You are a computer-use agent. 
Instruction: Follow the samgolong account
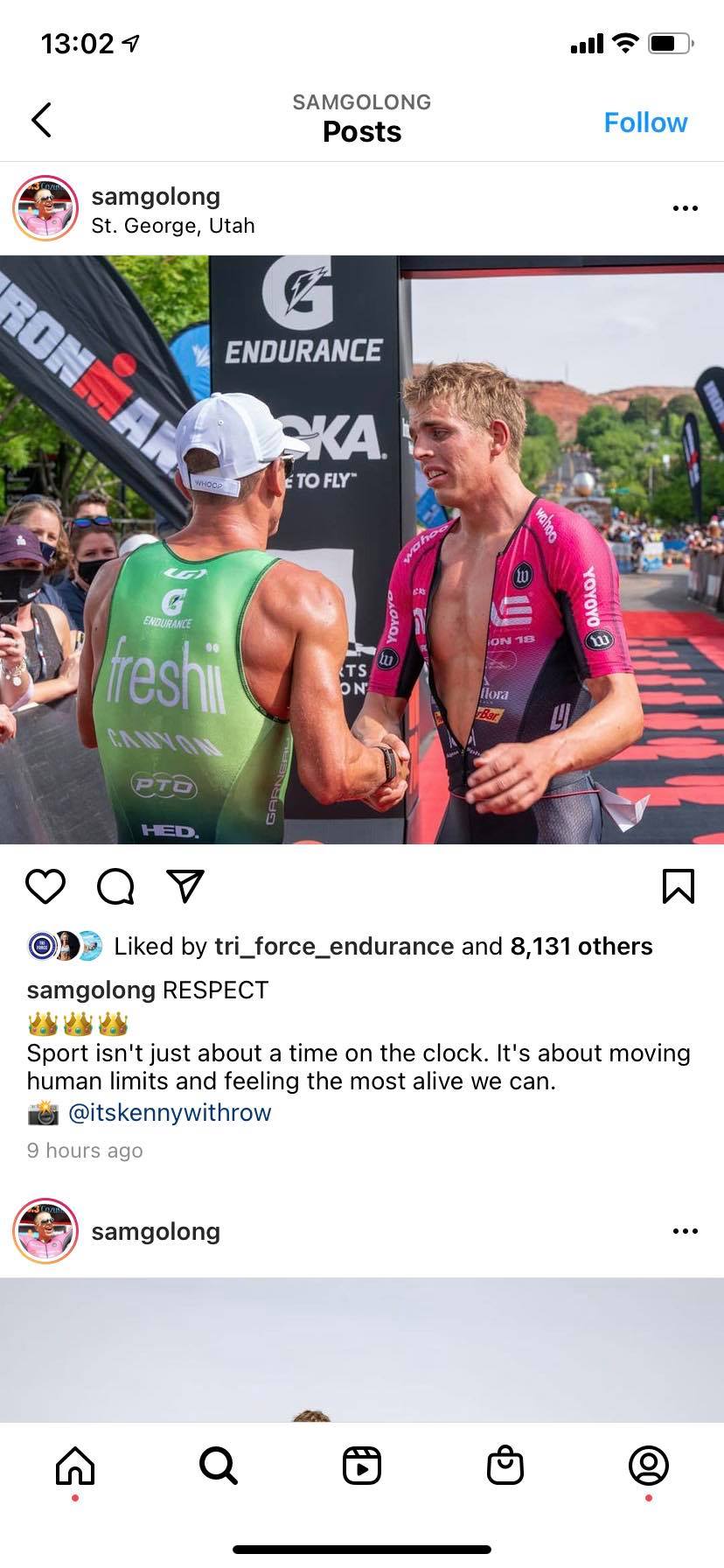(x=645, y=122)
